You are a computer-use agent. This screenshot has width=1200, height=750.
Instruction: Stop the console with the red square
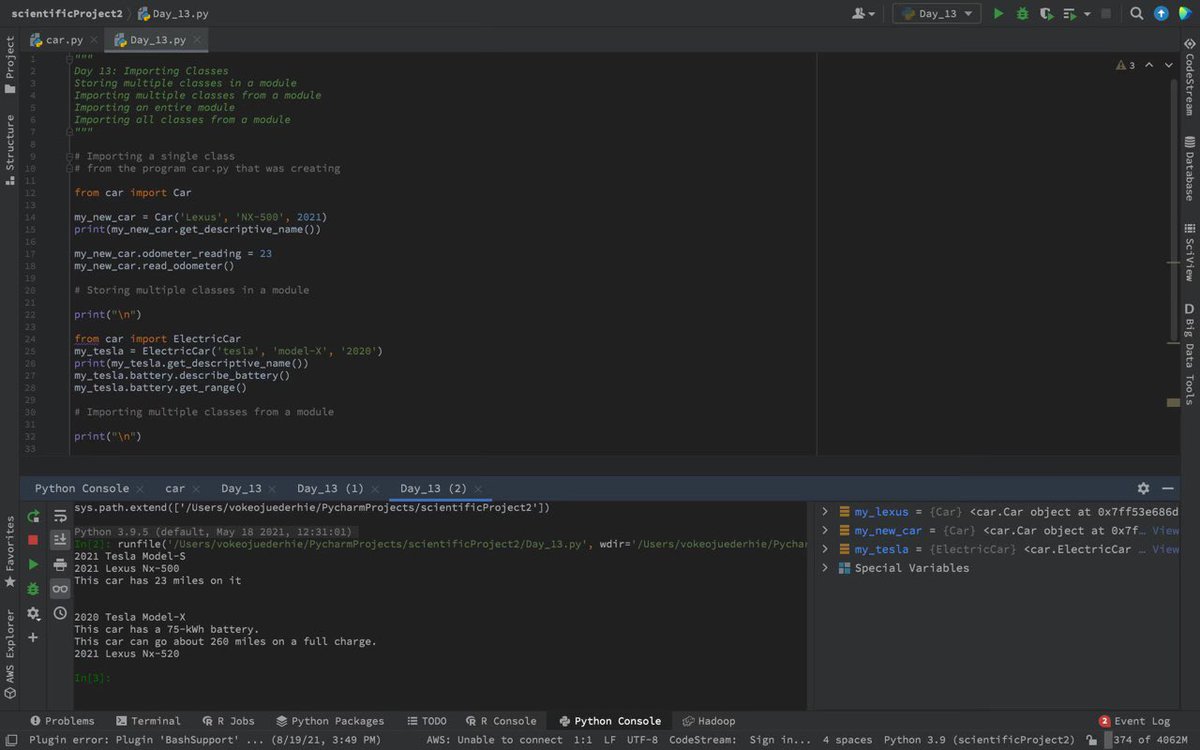tap(33, 540)
